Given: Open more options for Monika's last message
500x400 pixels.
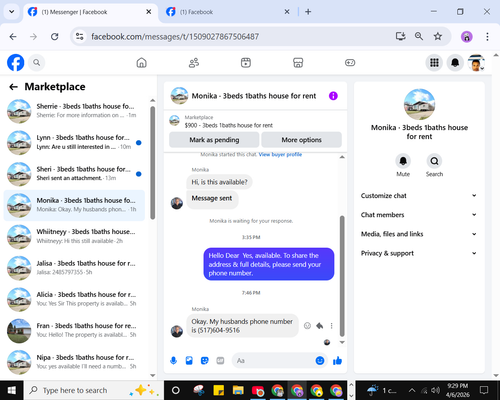Looking at the screenshot, I should [331, 326].
